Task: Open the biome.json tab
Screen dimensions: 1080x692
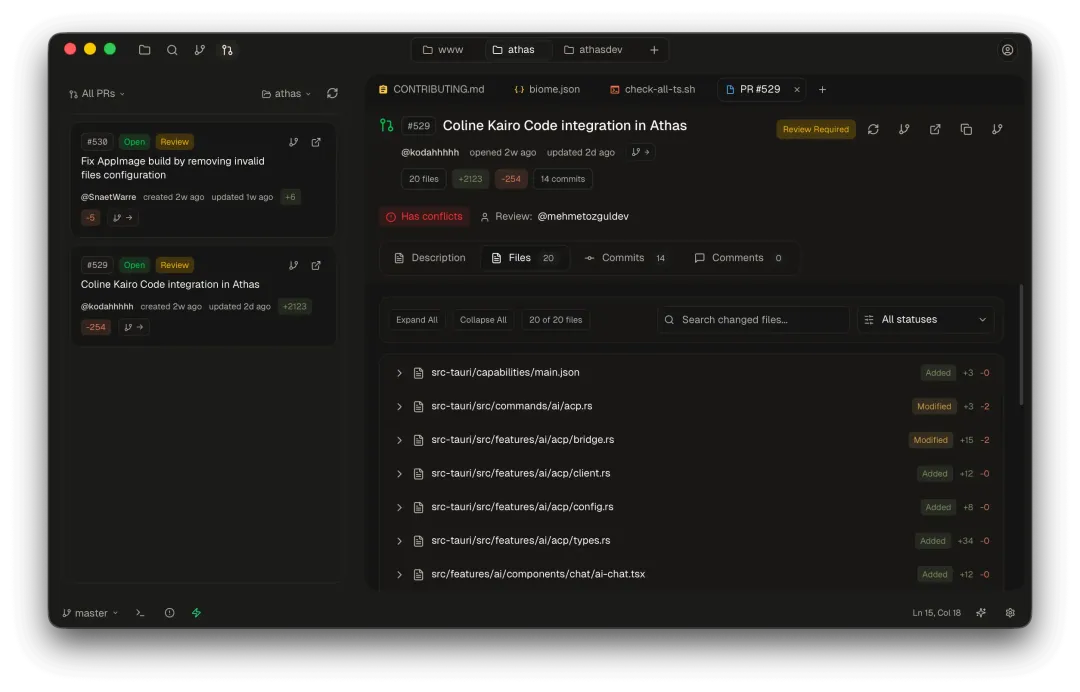Action: point(547,90)
